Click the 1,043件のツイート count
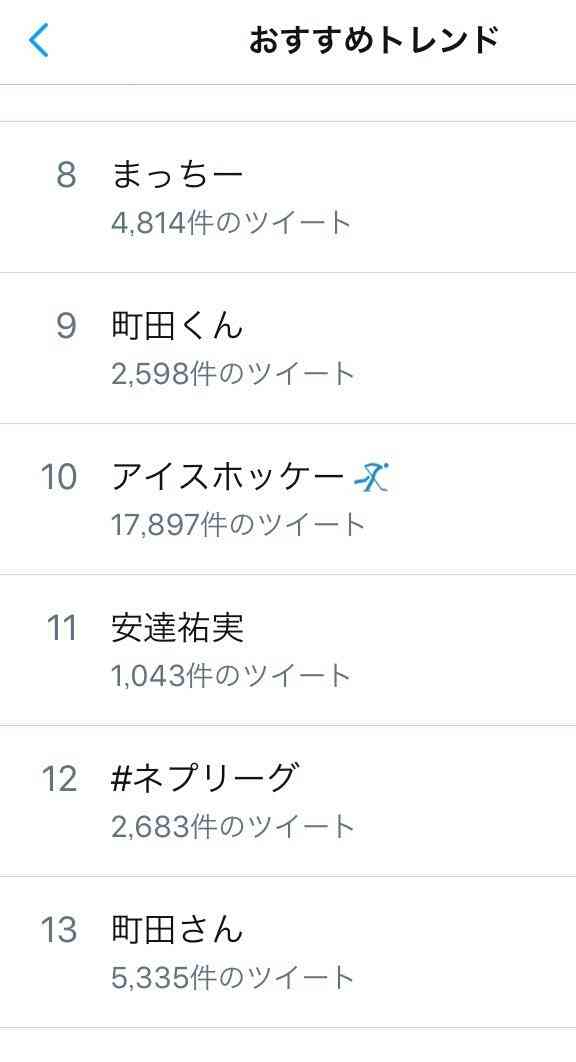576x1062 pixels. pos(231,675)
